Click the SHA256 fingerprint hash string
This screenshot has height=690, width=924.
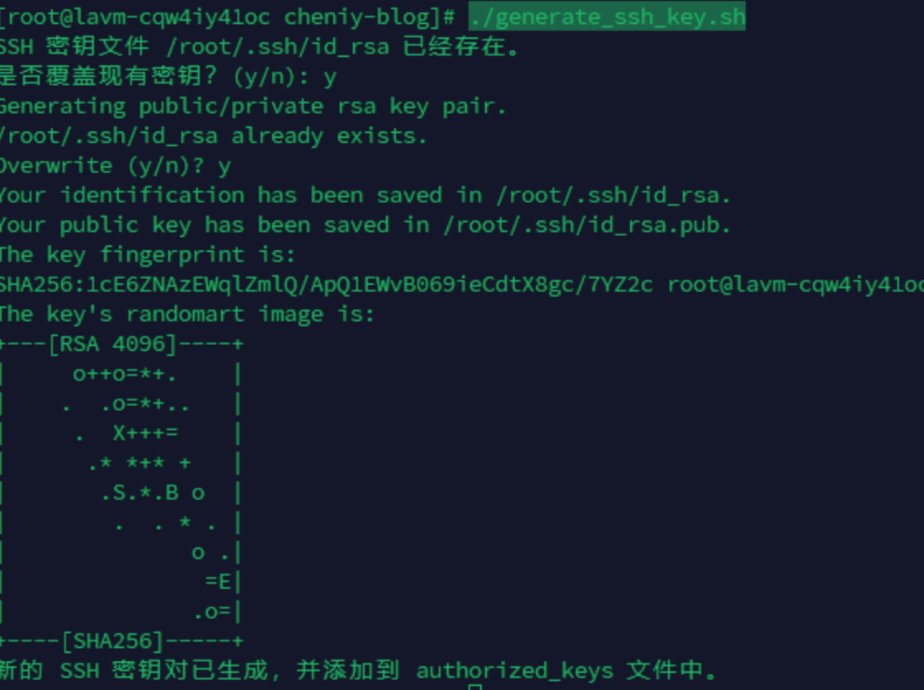[326, 285]
